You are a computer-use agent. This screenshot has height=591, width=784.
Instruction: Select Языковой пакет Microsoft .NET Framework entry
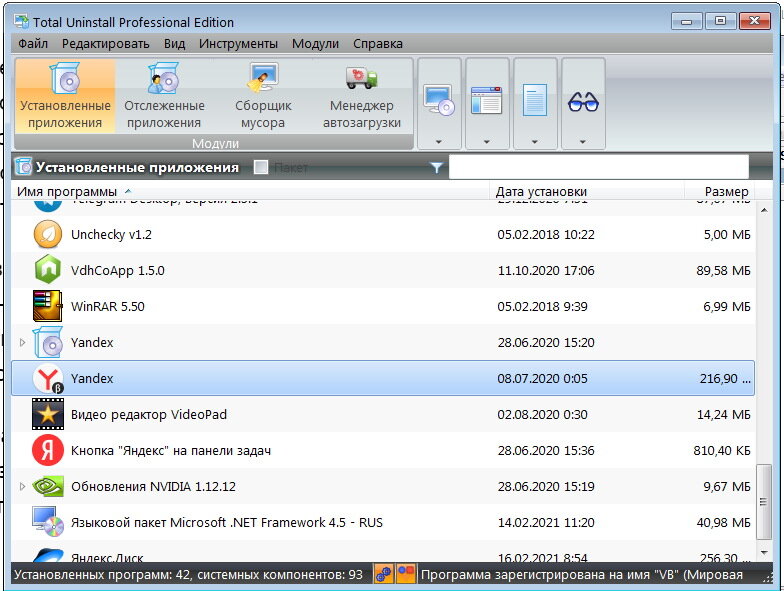pyautogui.click(x=226, y=522)
